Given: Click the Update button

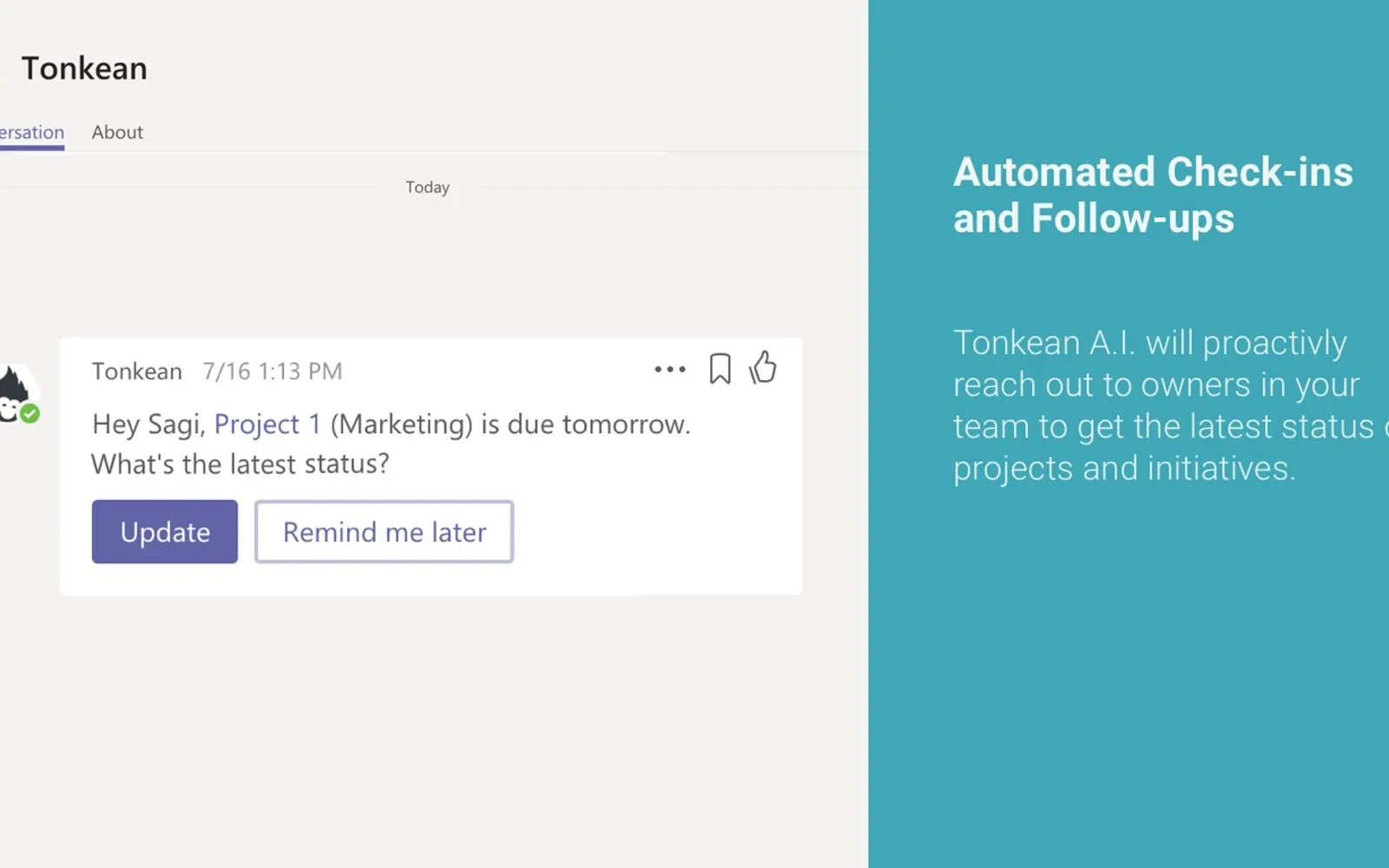Looking at the screenshot, I should [x=165, y=531].
